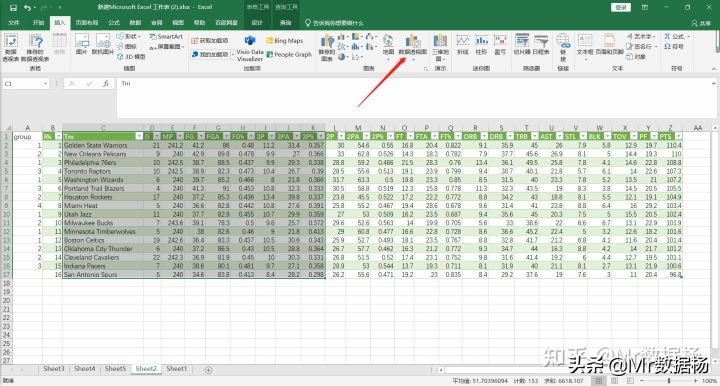The height and width of the screenshot is (386, 720).
Task: Open the Bing Maps add-in
Action: tap(285, 41)
